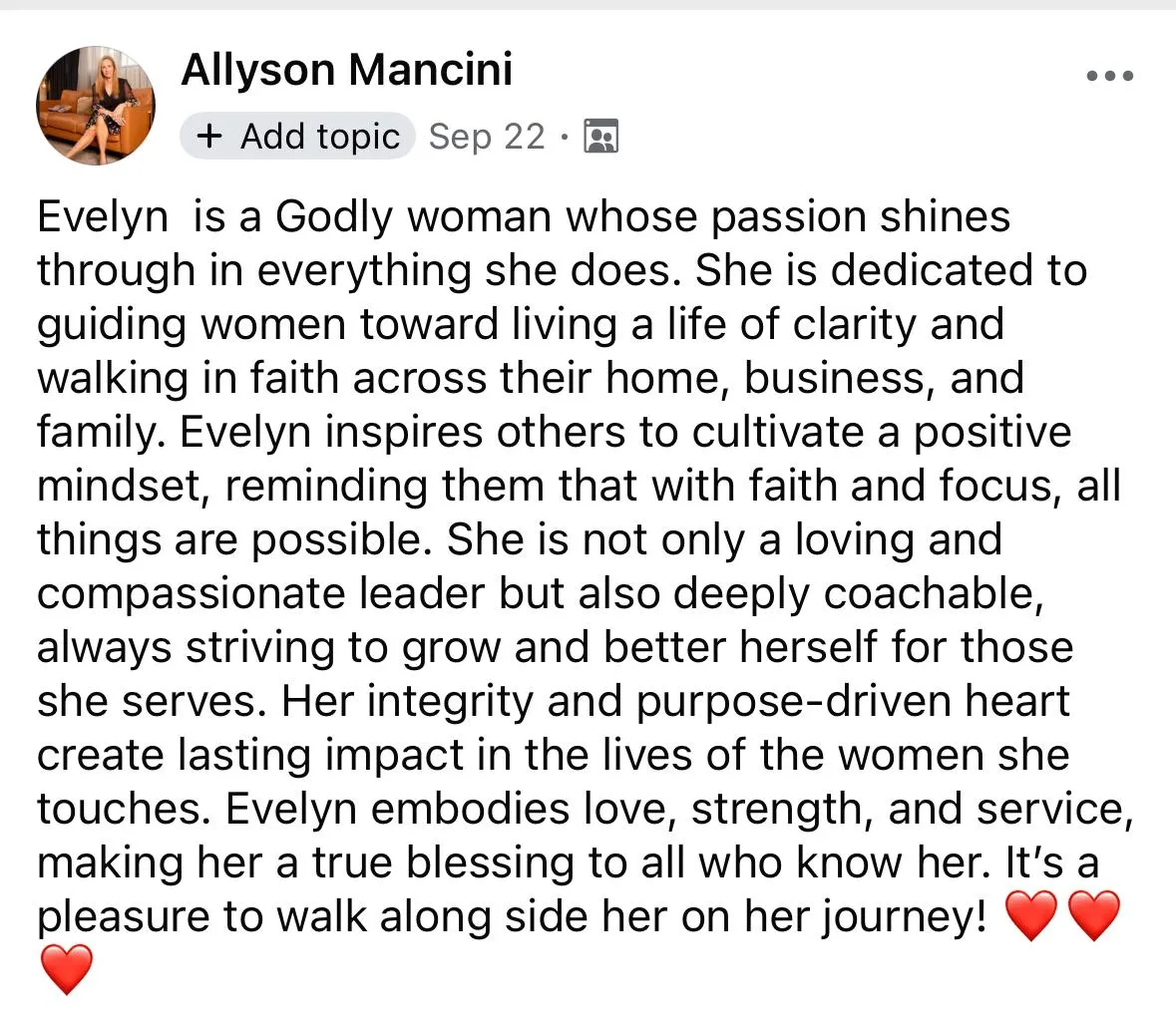
Task: Click the second red heart after "journey!"
Action: 1093,916
